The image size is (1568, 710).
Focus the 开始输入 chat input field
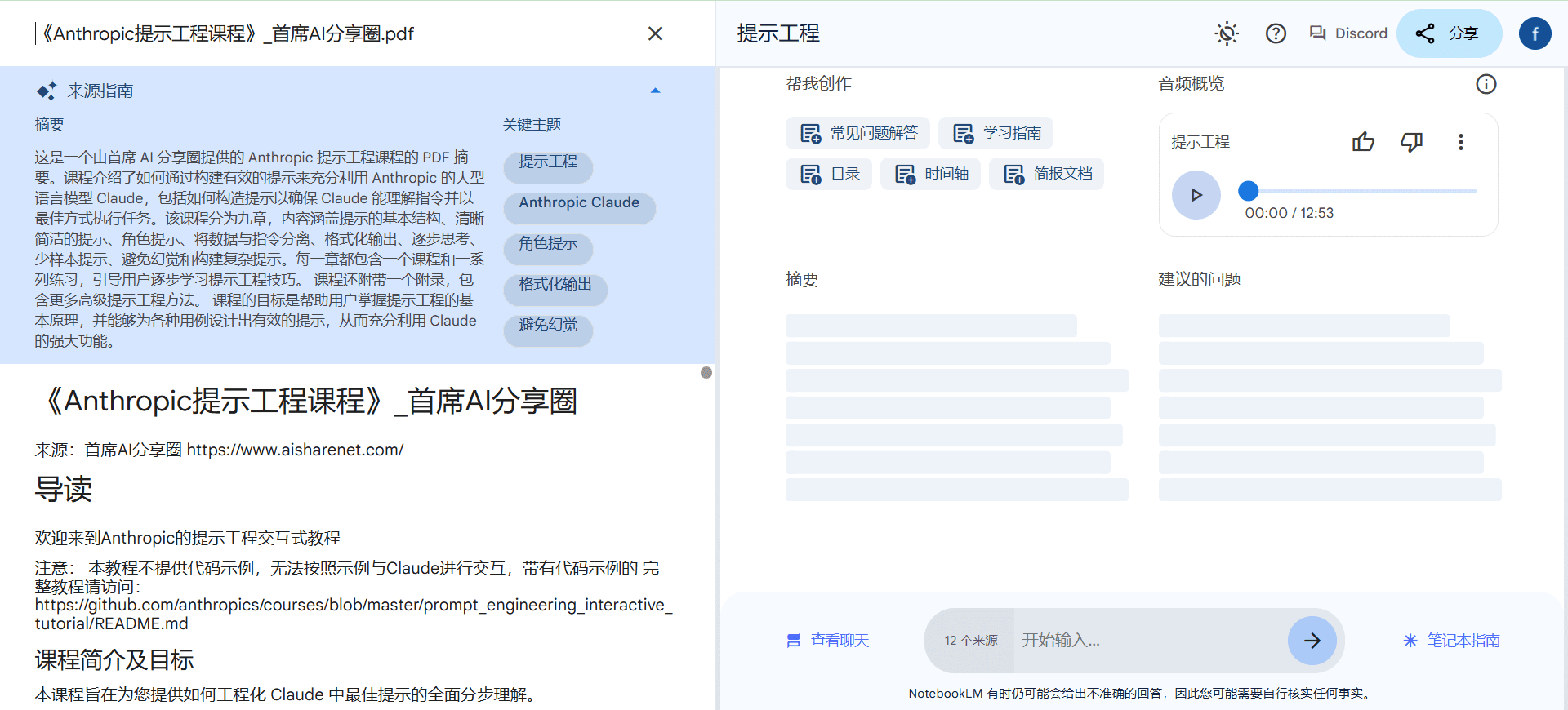(1151, 641)
